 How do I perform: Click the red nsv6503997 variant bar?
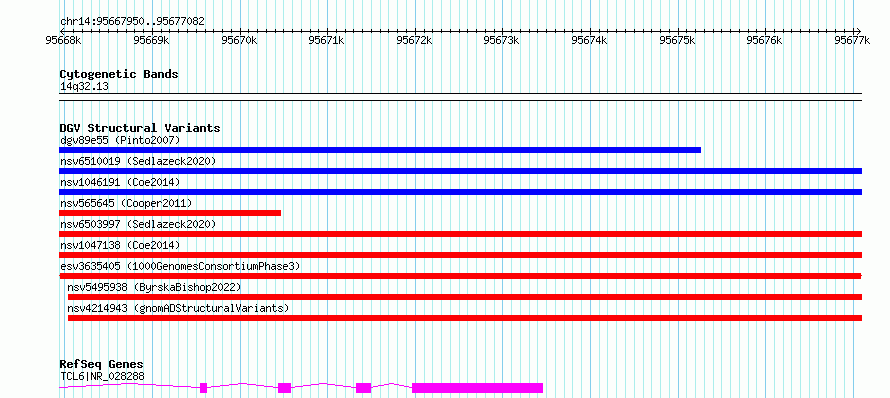tap(460, 234)
